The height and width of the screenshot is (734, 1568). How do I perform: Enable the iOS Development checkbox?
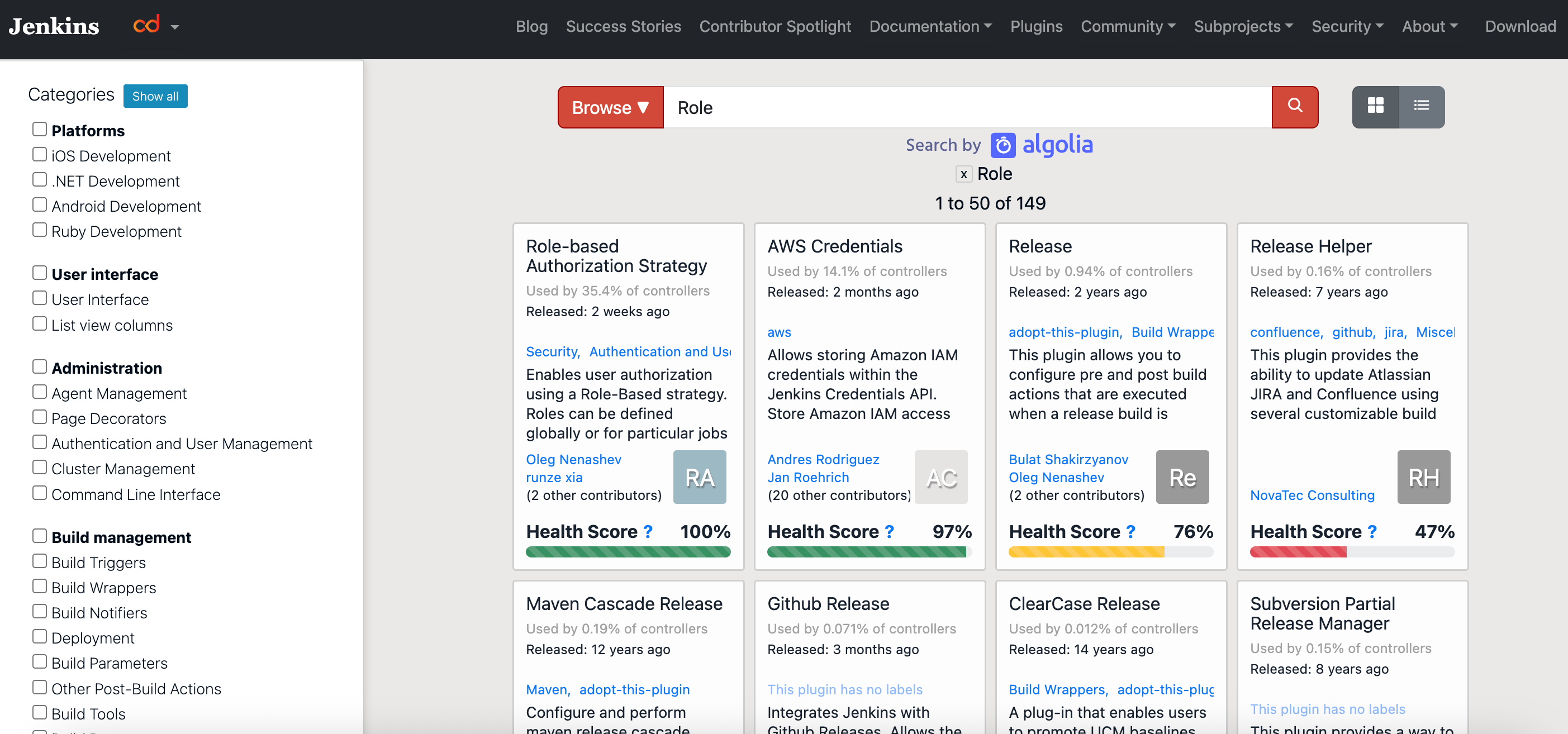coord(40,155)
